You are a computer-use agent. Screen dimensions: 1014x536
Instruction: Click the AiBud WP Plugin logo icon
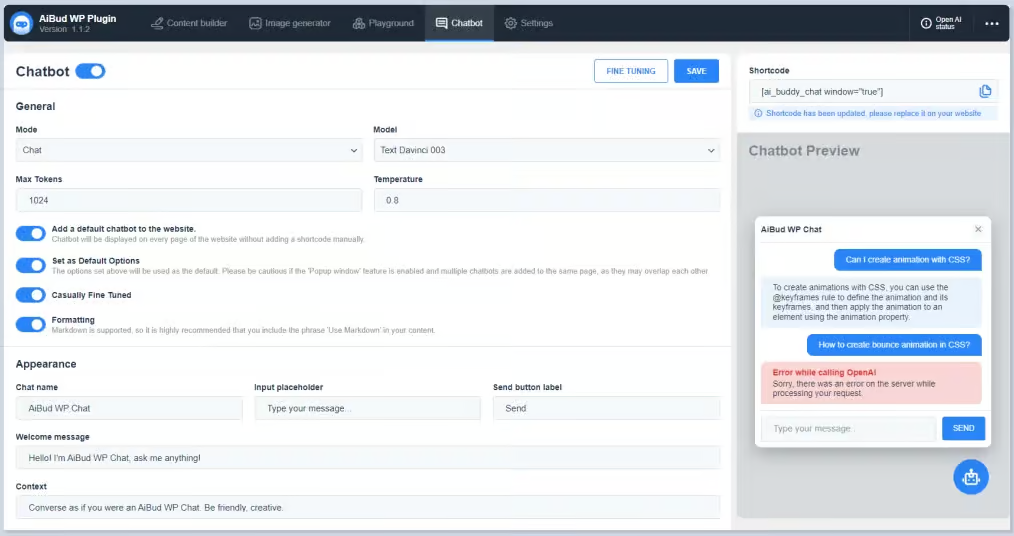click(x=21, y=23)
